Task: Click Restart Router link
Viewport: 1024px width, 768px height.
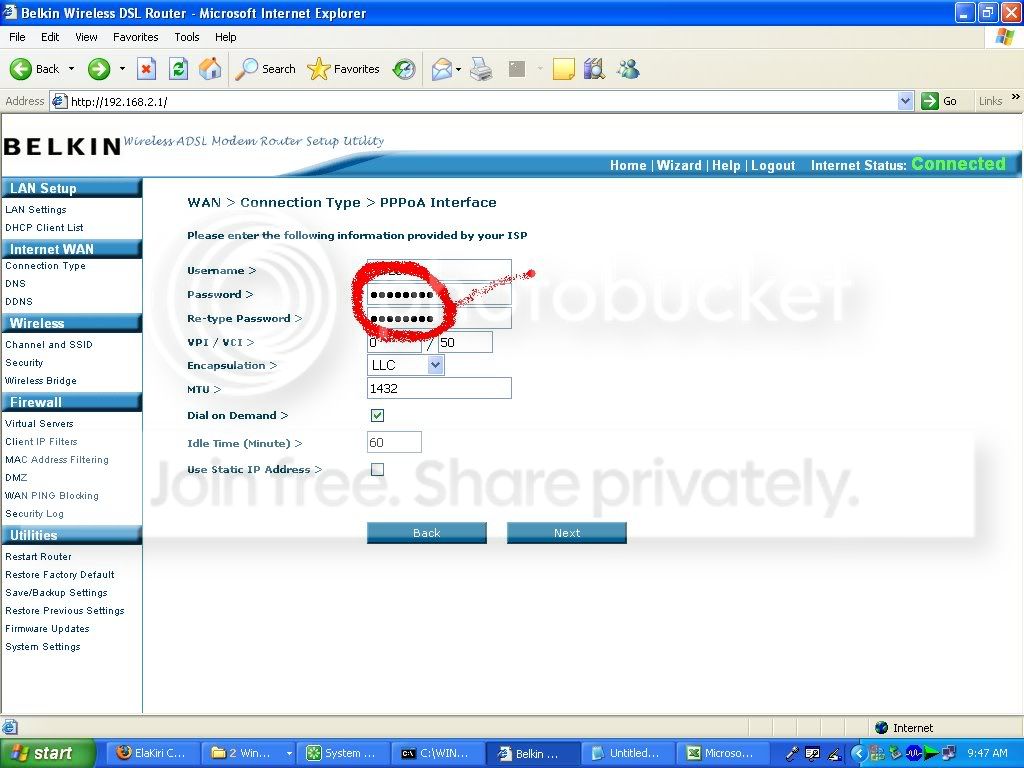Action: tap(39, 556)
